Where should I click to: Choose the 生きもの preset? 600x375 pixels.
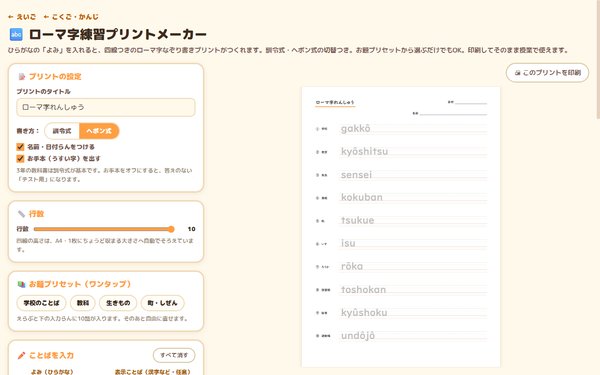[x=118, y=303]
